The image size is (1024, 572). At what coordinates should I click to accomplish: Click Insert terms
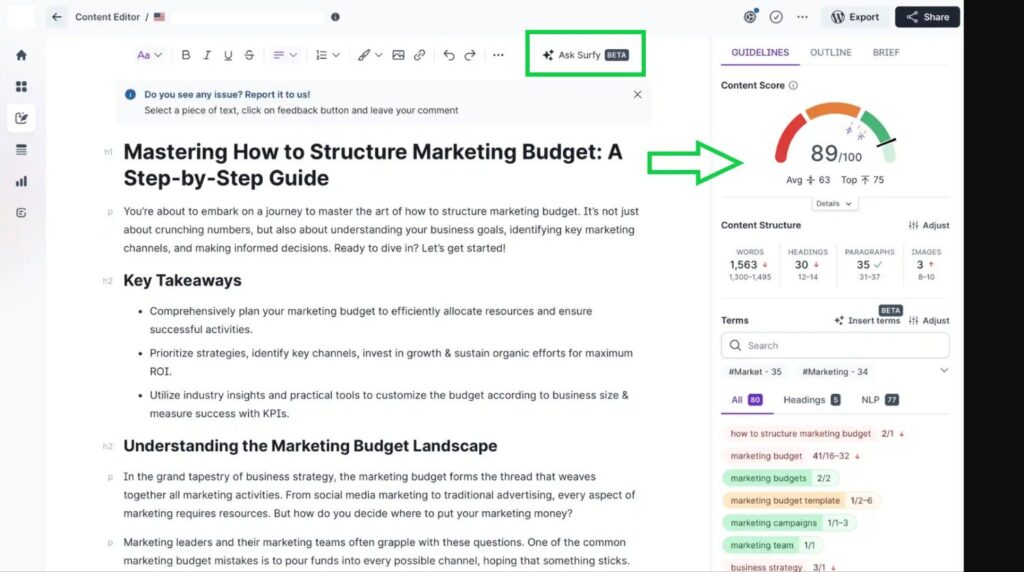click(x=867, y=321)
